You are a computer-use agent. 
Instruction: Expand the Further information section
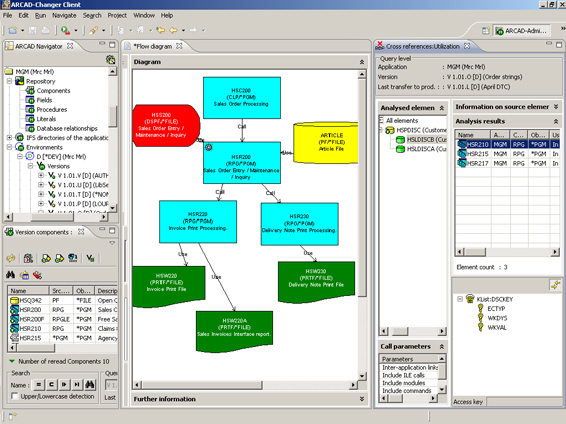coord(362,399)
